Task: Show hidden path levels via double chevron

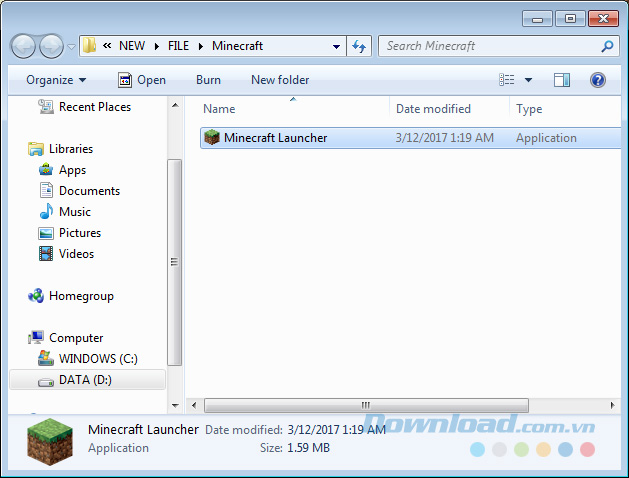Action: click(107, 46)
